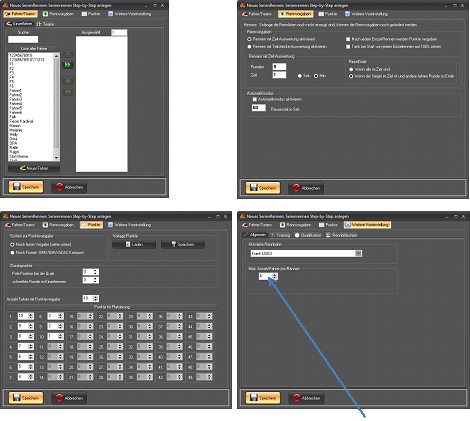Adjust points stepper for place 1
This screenshot has height=421, width=470.
coord(30,316)
